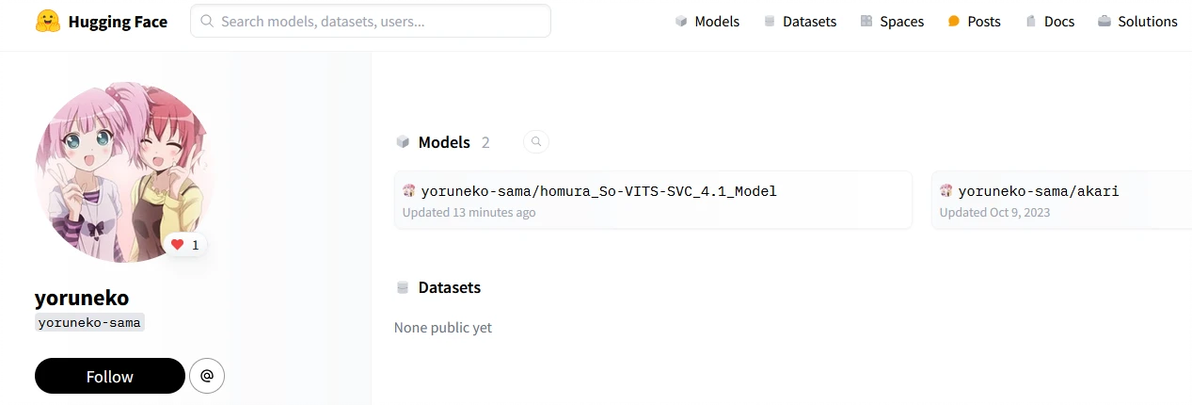This screenshot has width=1192, height=405.
Task: Open the Posts navigation tab
Action: 974,21
